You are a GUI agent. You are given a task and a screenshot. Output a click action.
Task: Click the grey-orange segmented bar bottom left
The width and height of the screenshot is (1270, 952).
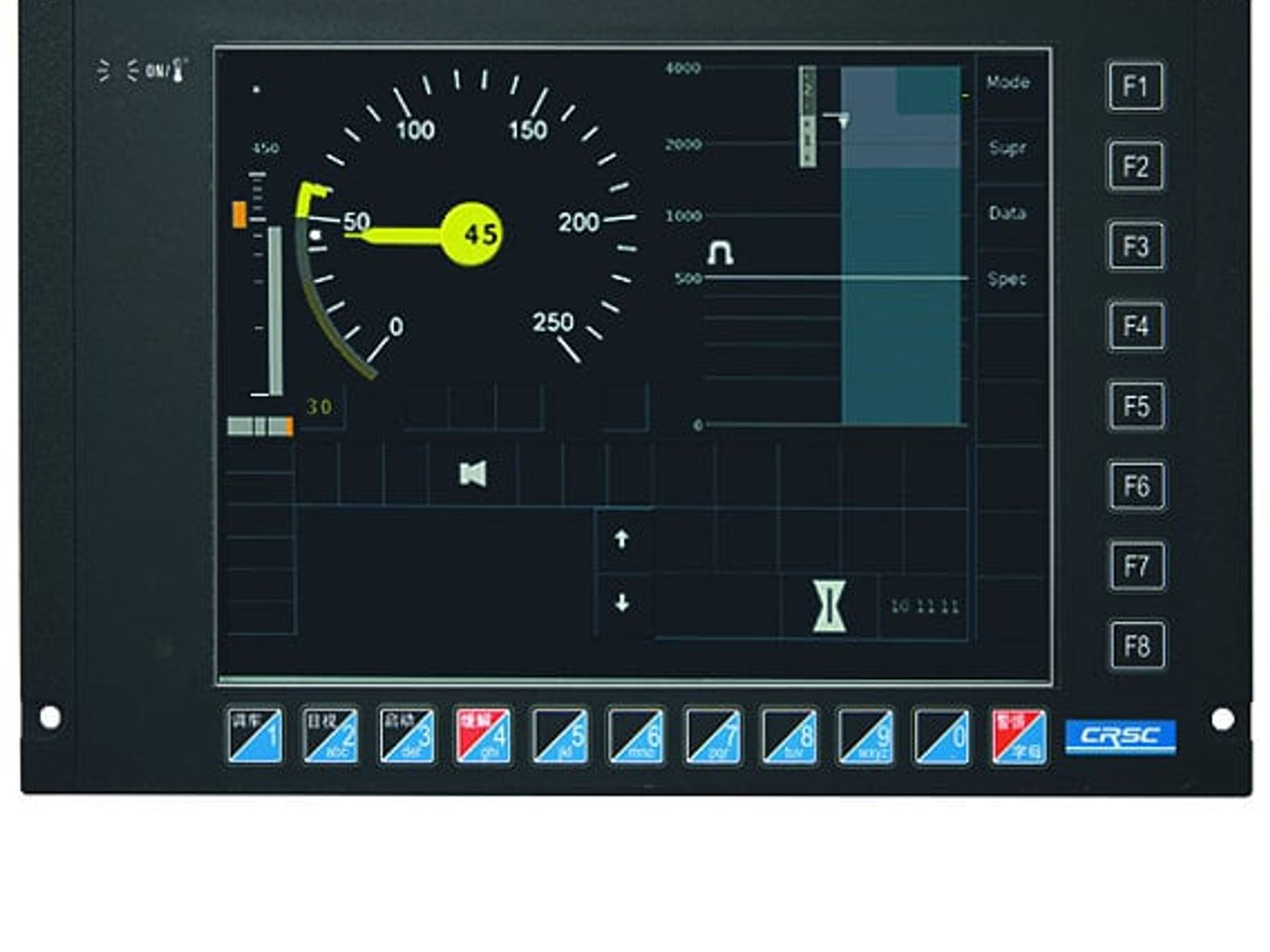pyautogui.click(x=260, y=426)
